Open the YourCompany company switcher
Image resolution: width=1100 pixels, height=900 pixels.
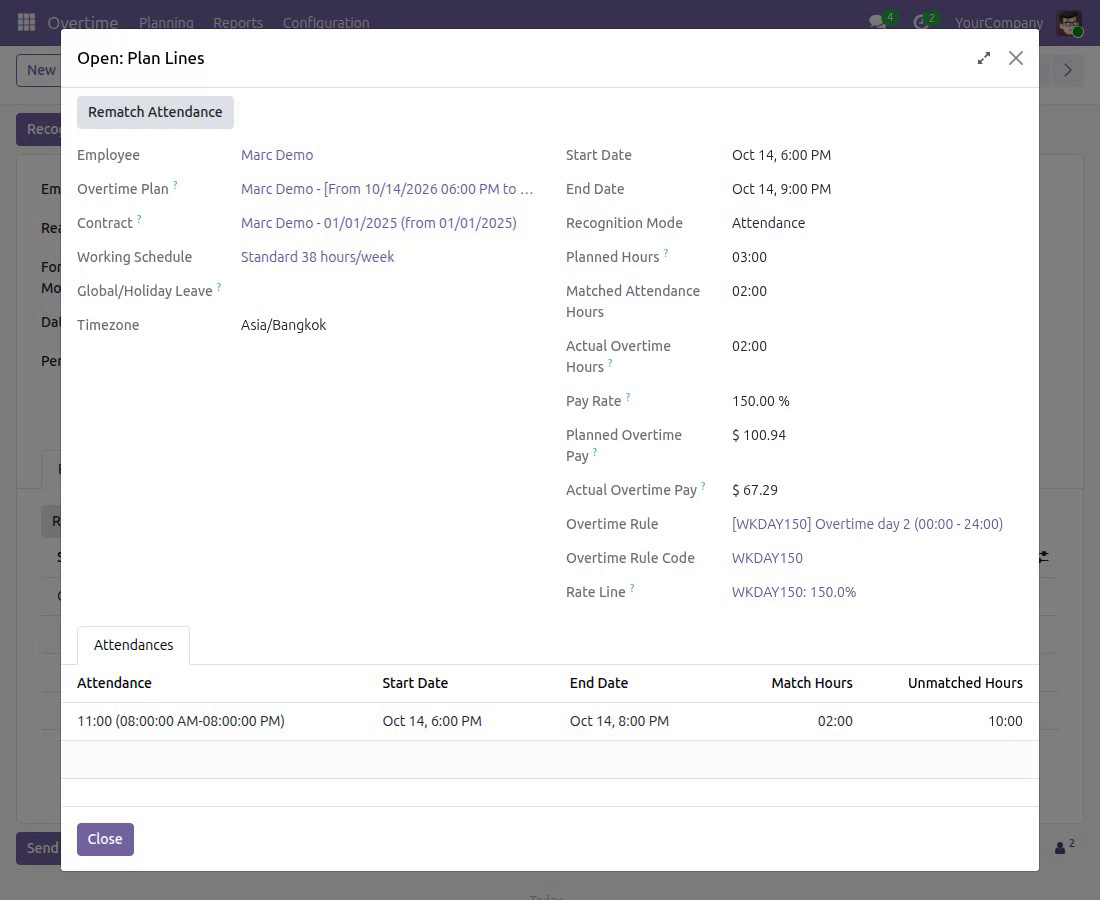[998, 22]
